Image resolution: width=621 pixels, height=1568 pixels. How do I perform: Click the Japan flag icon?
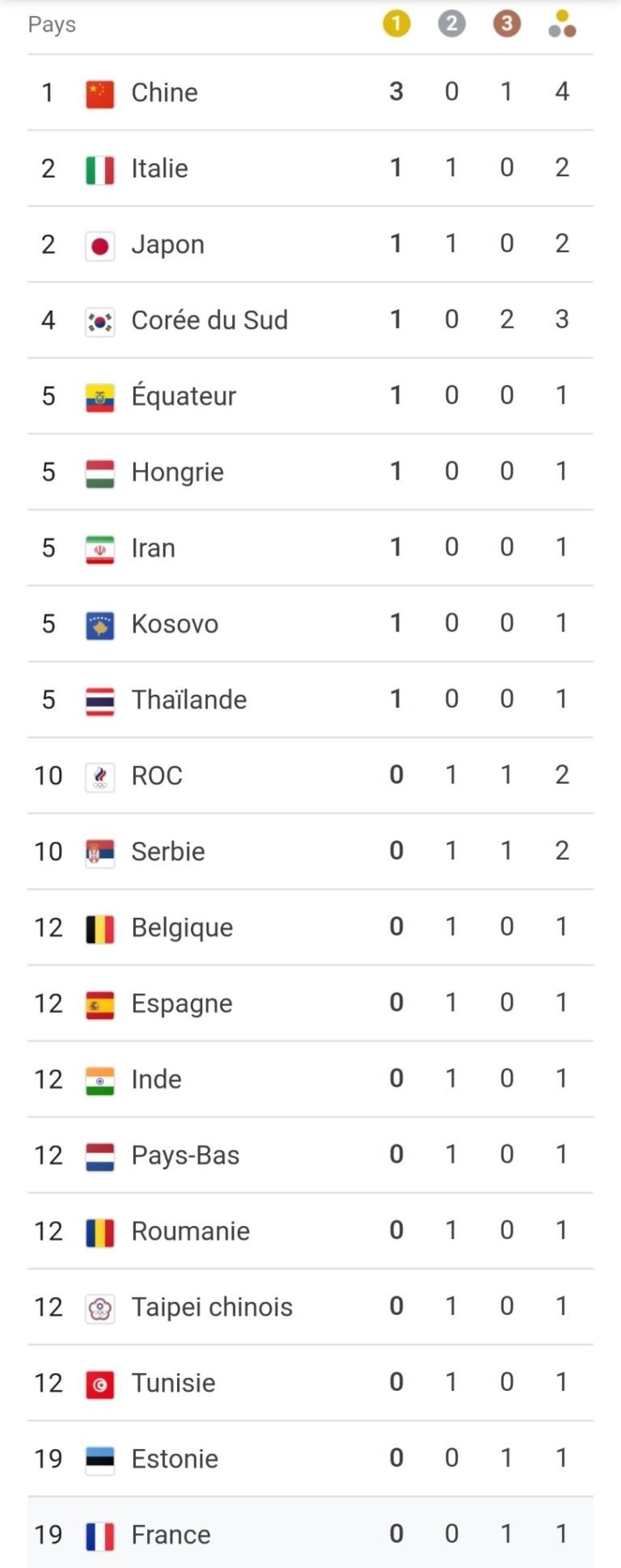coord(100,245)
